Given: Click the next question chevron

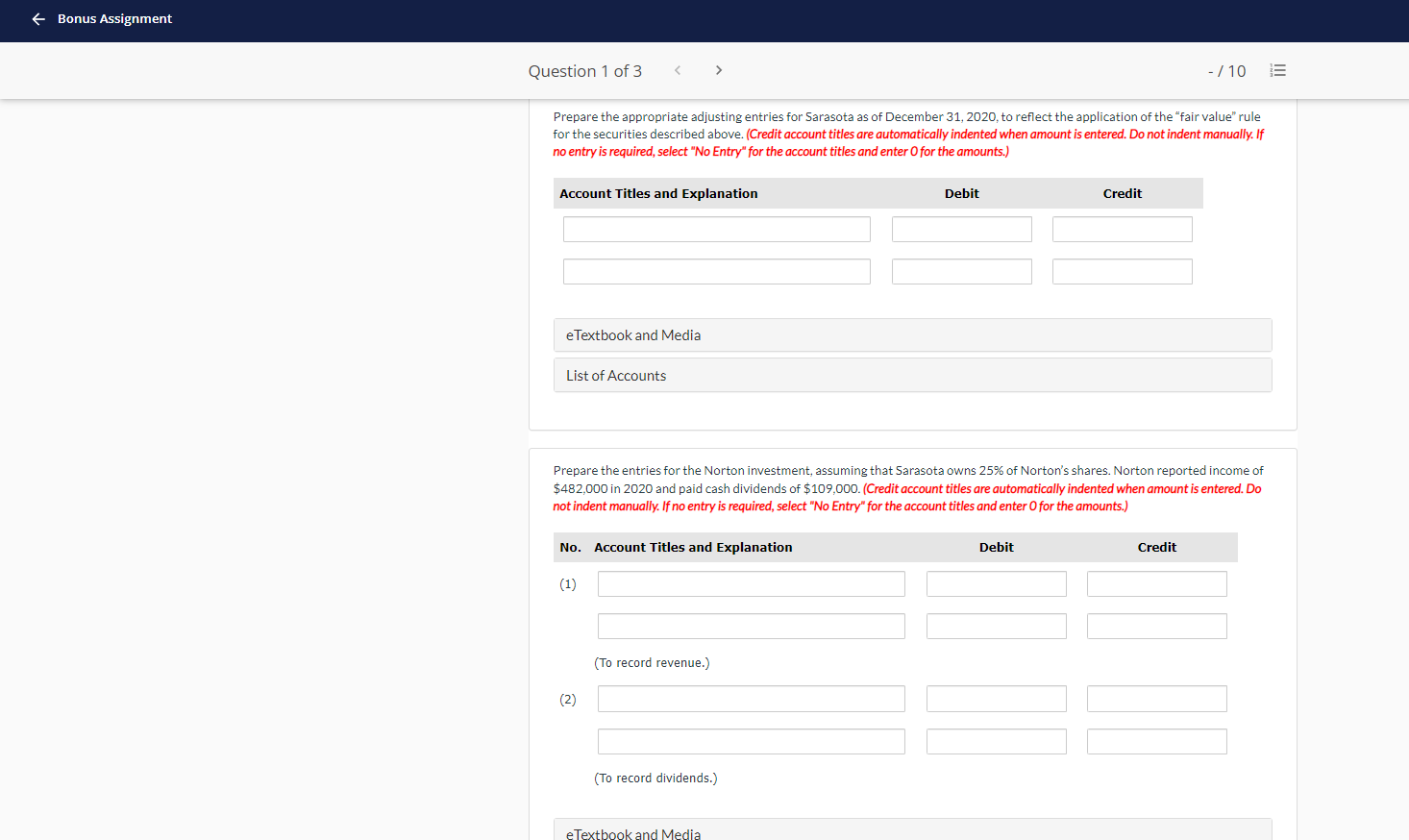Looking at the screenshot, I should click(x=719, y=69).
